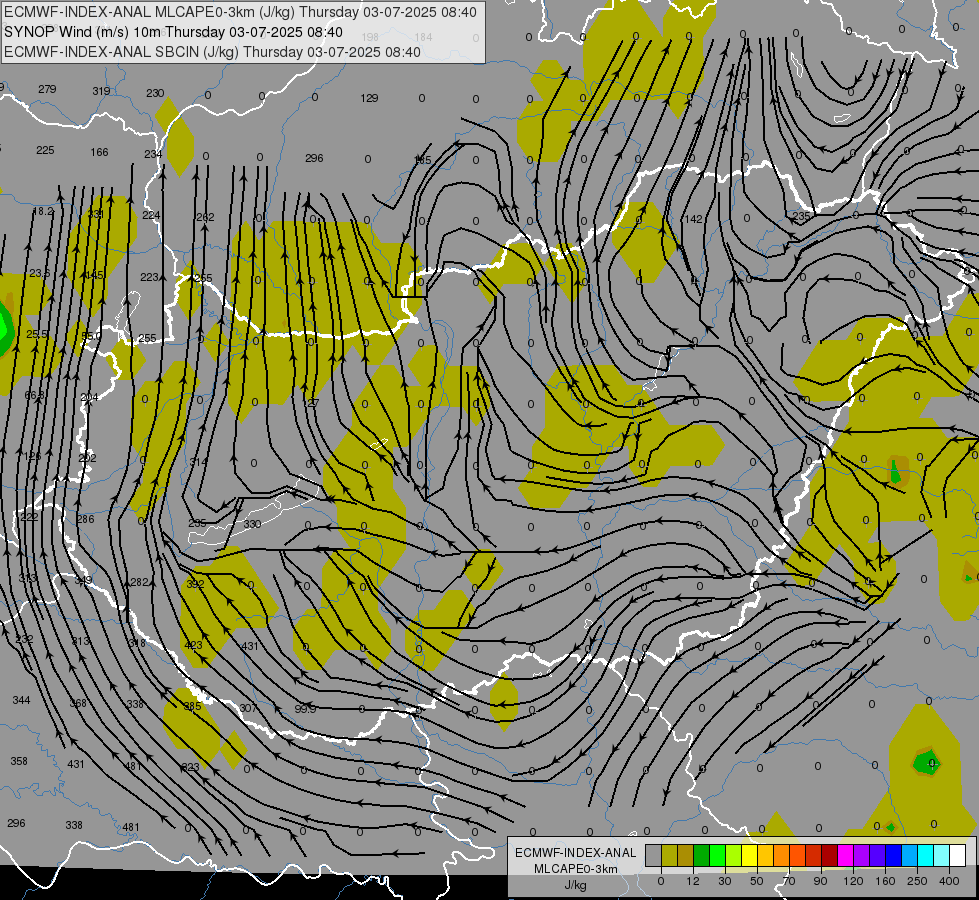Click the map value 166
Screen dimensions: 979x900
pos(99,152)
